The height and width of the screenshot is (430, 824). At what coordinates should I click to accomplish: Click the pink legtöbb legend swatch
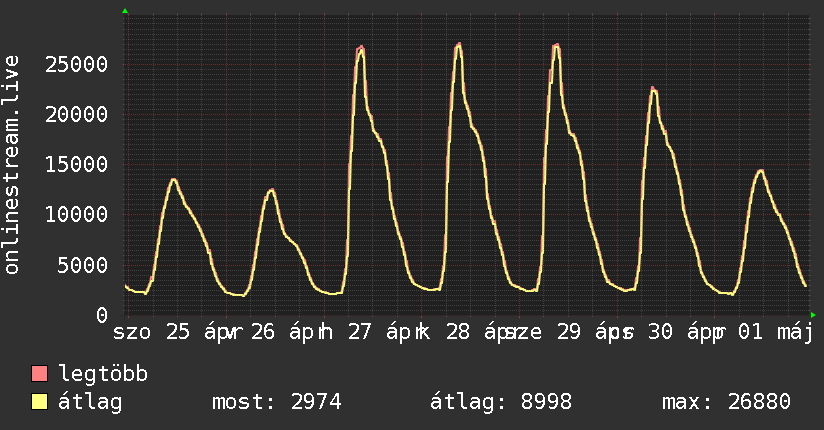pyautogui.click(x=39, y=374)
